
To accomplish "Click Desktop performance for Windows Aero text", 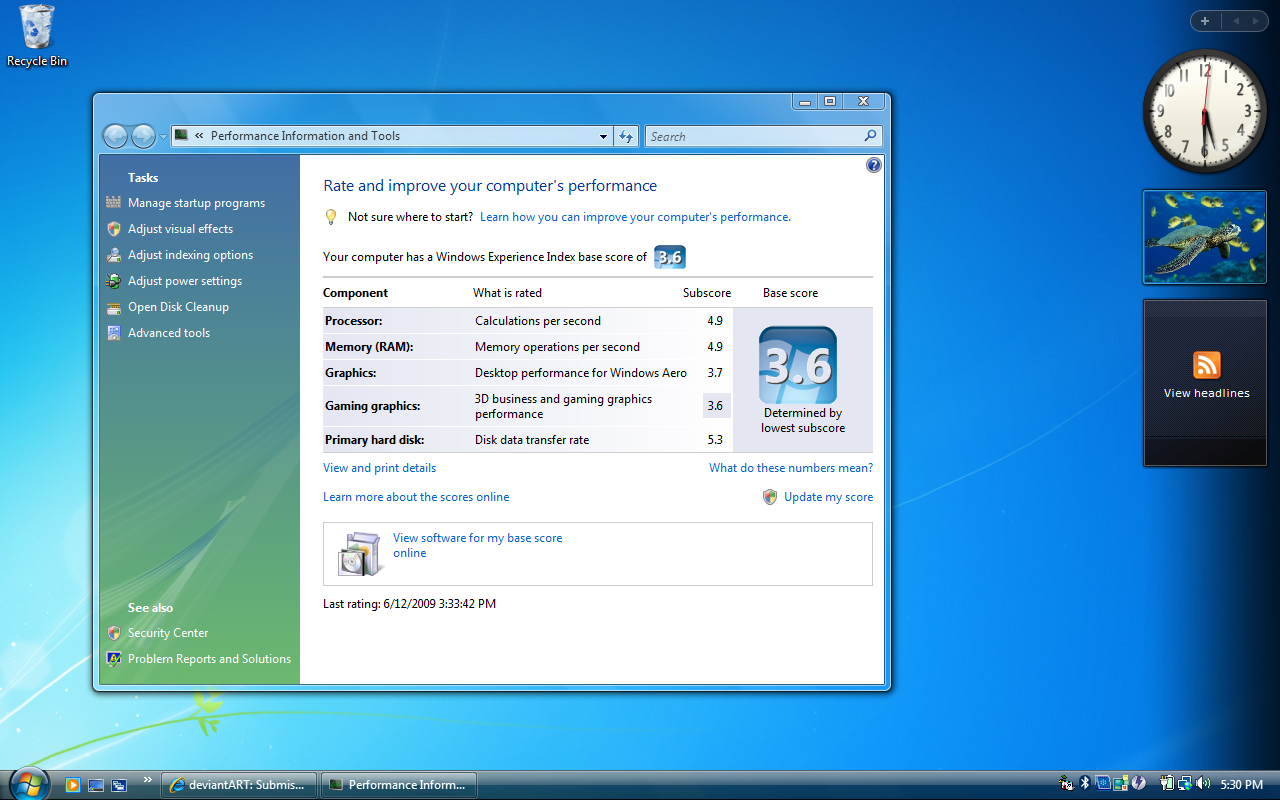I will [581, 373].
